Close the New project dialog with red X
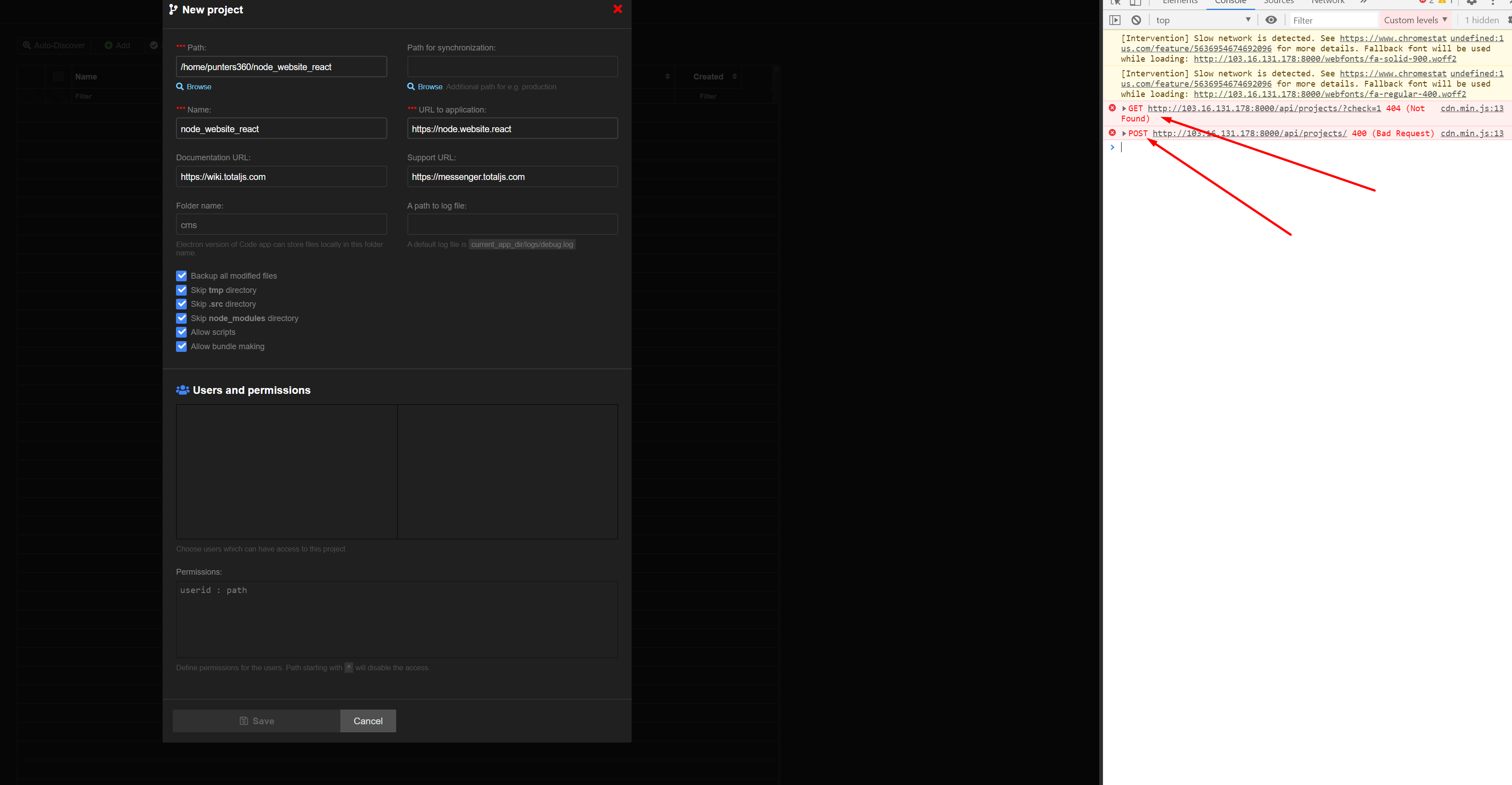Viewport: 1512px width, 785px height. (617, 9)
